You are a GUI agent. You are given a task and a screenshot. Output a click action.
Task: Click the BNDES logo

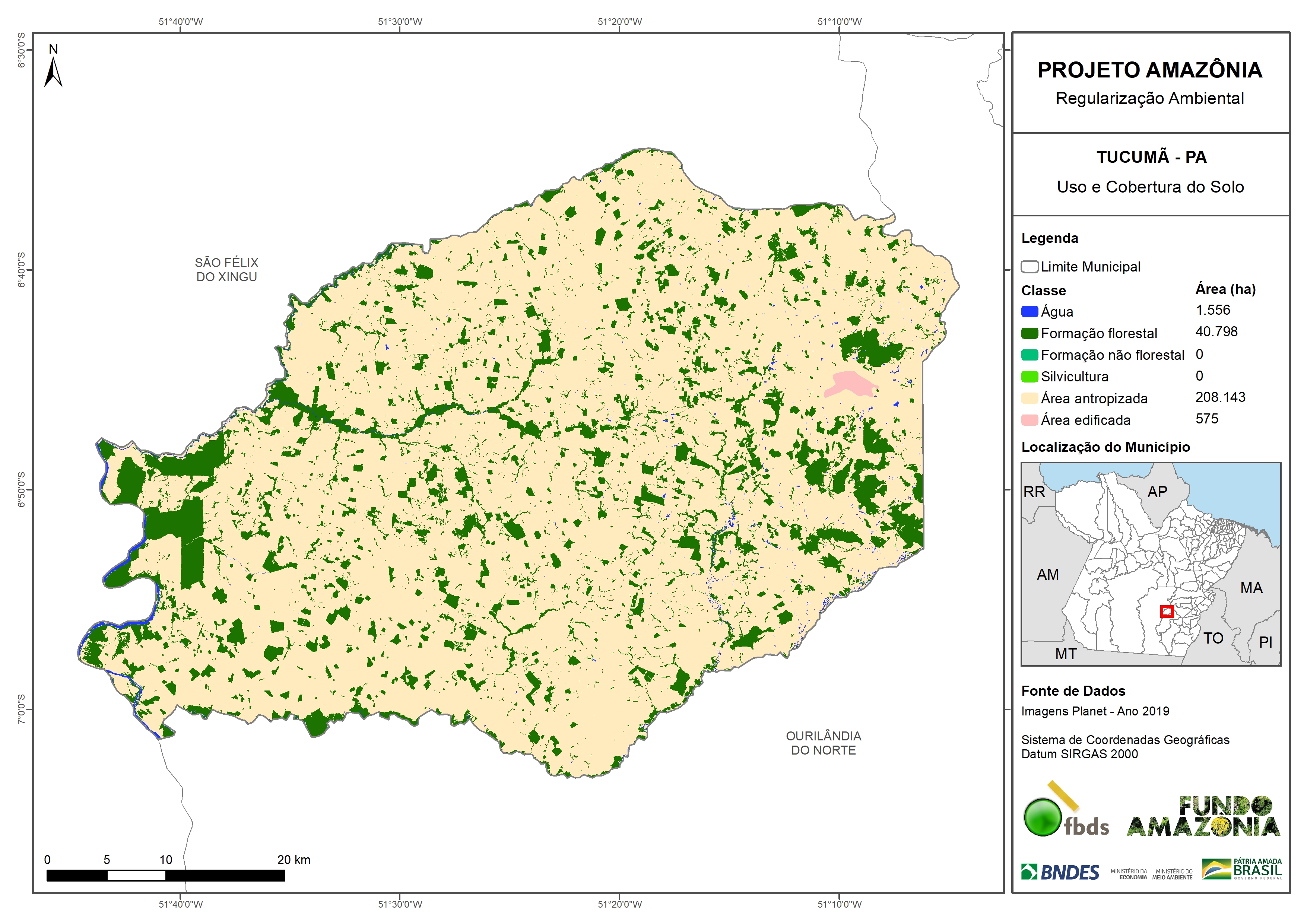pyautogui.click(x=1060, y=871)
